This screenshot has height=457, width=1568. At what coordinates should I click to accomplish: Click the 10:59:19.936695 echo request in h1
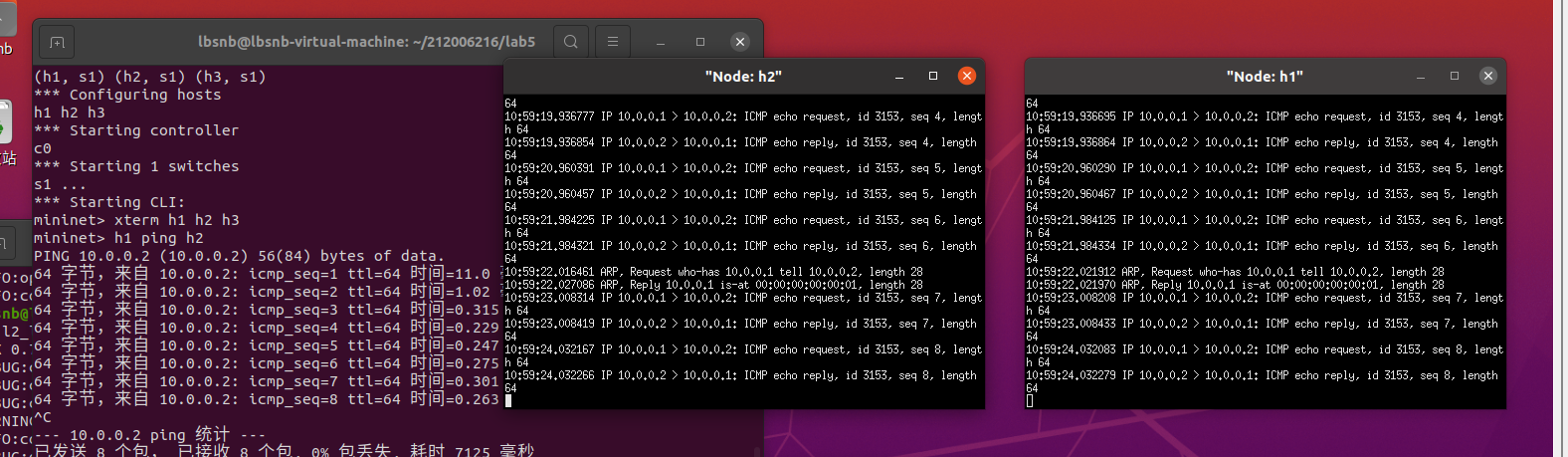coord(1265,122)
